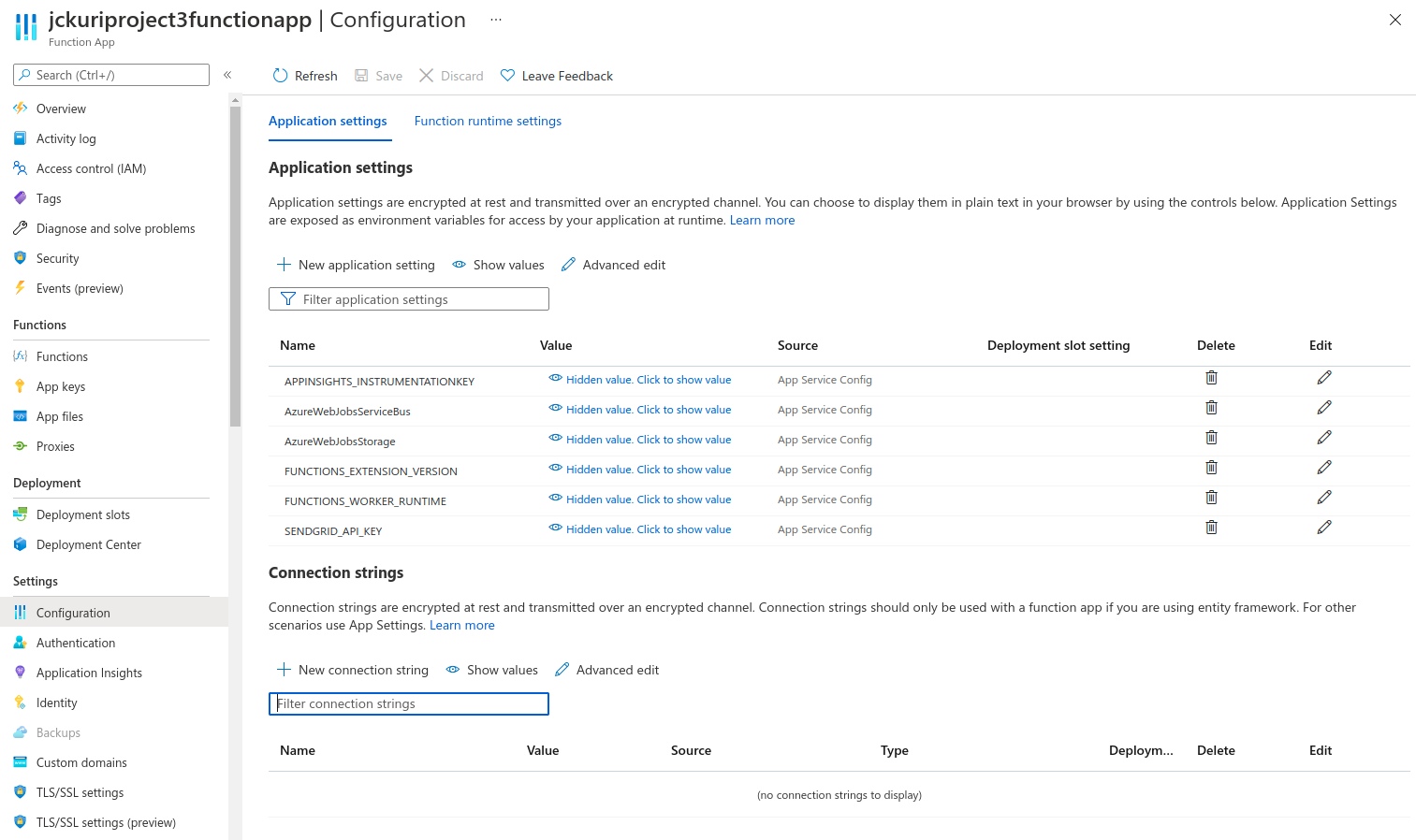Image resolution: width=1416 pixels, height=840 pixels.
Task: Edit the SENDGRID_API_KEY setting
Action: click(1324, 528)
